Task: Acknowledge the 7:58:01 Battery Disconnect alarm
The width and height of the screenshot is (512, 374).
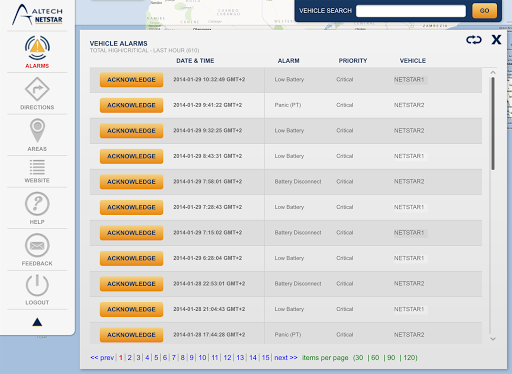Action: 131,182
